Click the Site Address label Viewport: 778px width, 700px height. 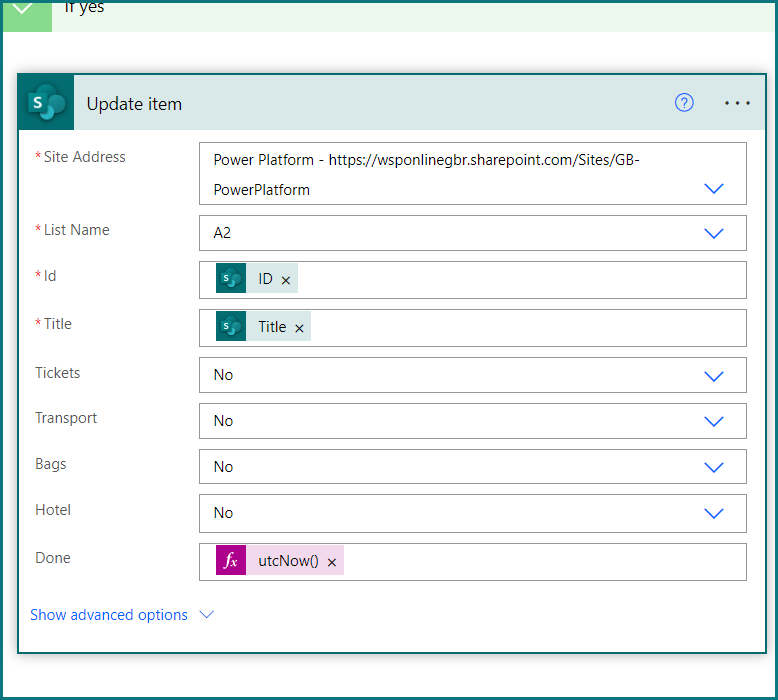pyautogui.click(x=84, y=157)
